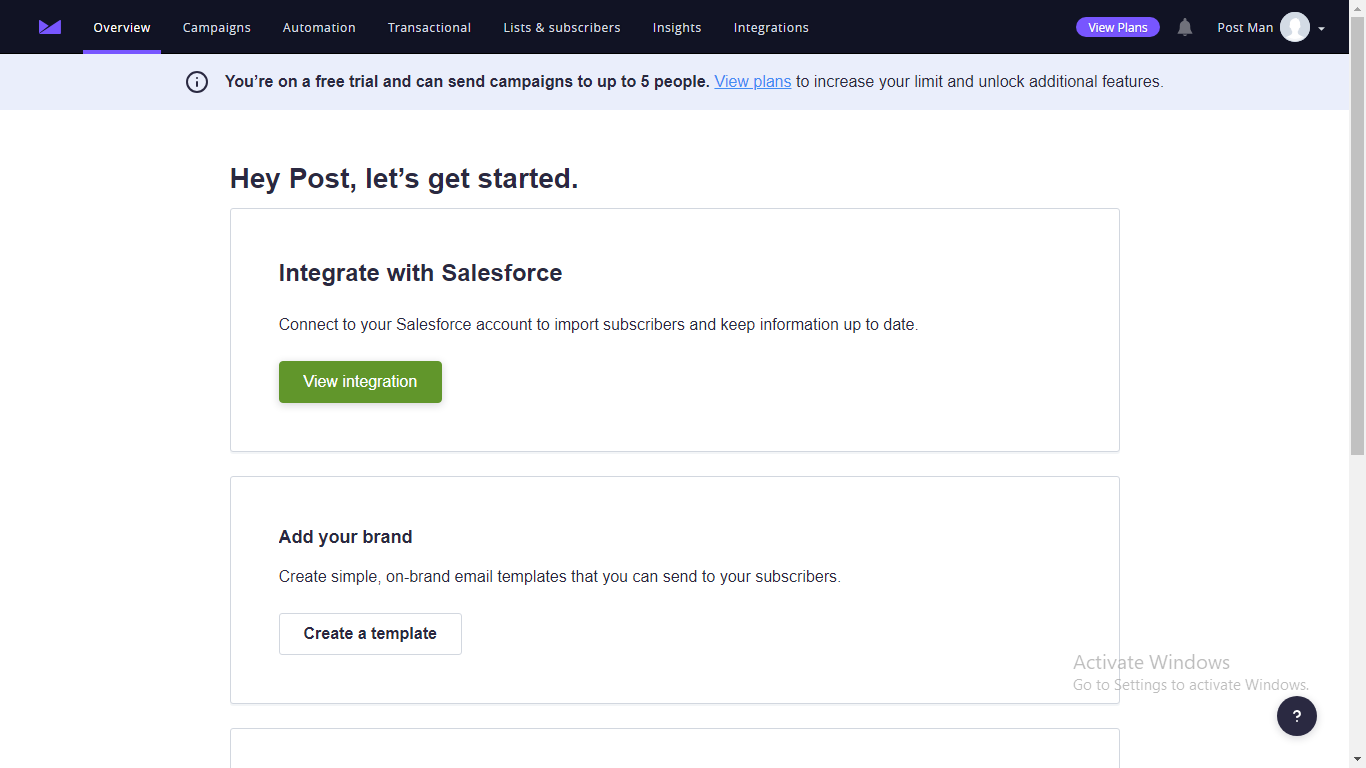Expand the account dropdown arrow
Screen dimensions: 1366x768
(x=1321, y=28)
